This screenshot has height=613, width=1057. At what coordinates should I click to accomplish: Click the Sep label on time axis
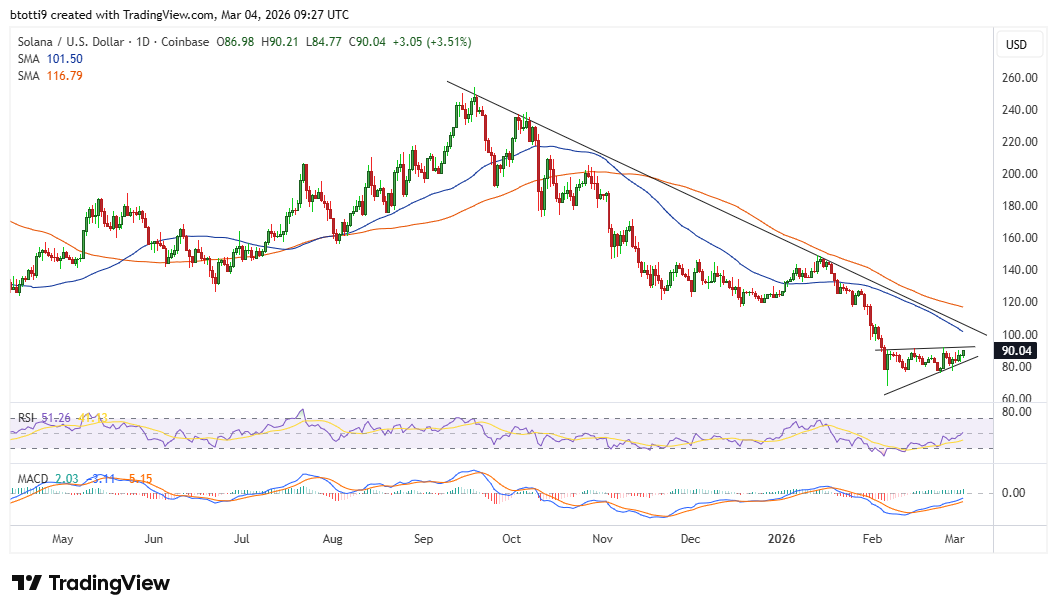click(x=423, y=538)
